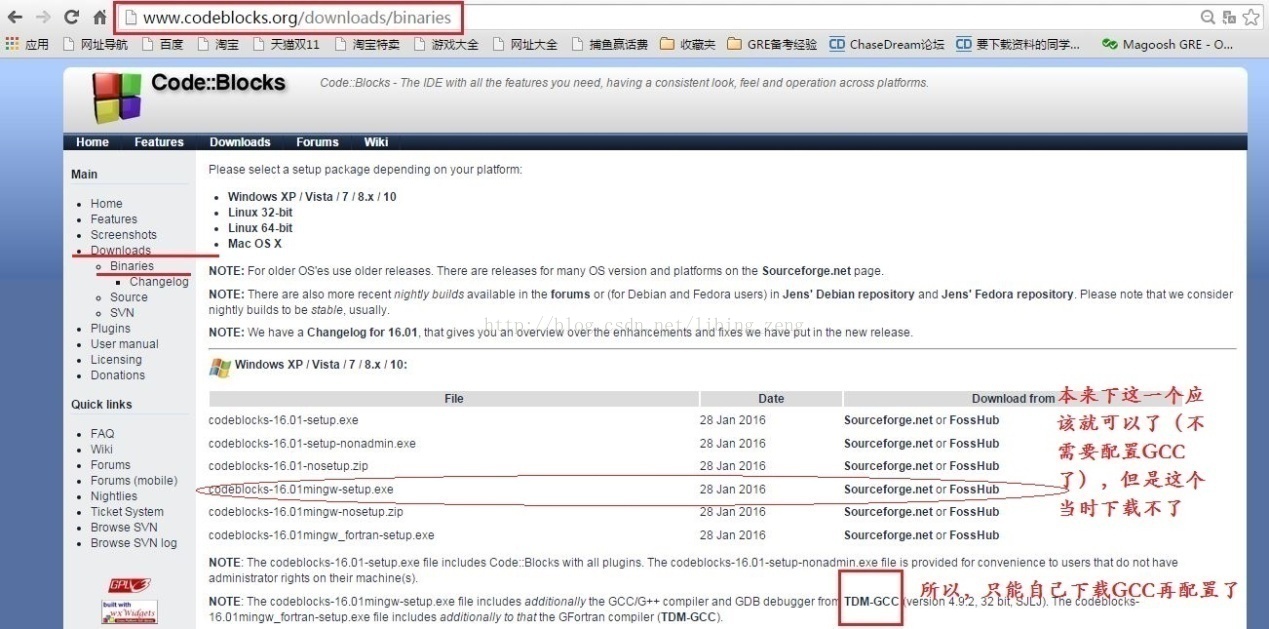Viewport: 1269px width, 629px height.
Task: Open Screenshots in the Main sidebar
Action: (x=123, y=235)
